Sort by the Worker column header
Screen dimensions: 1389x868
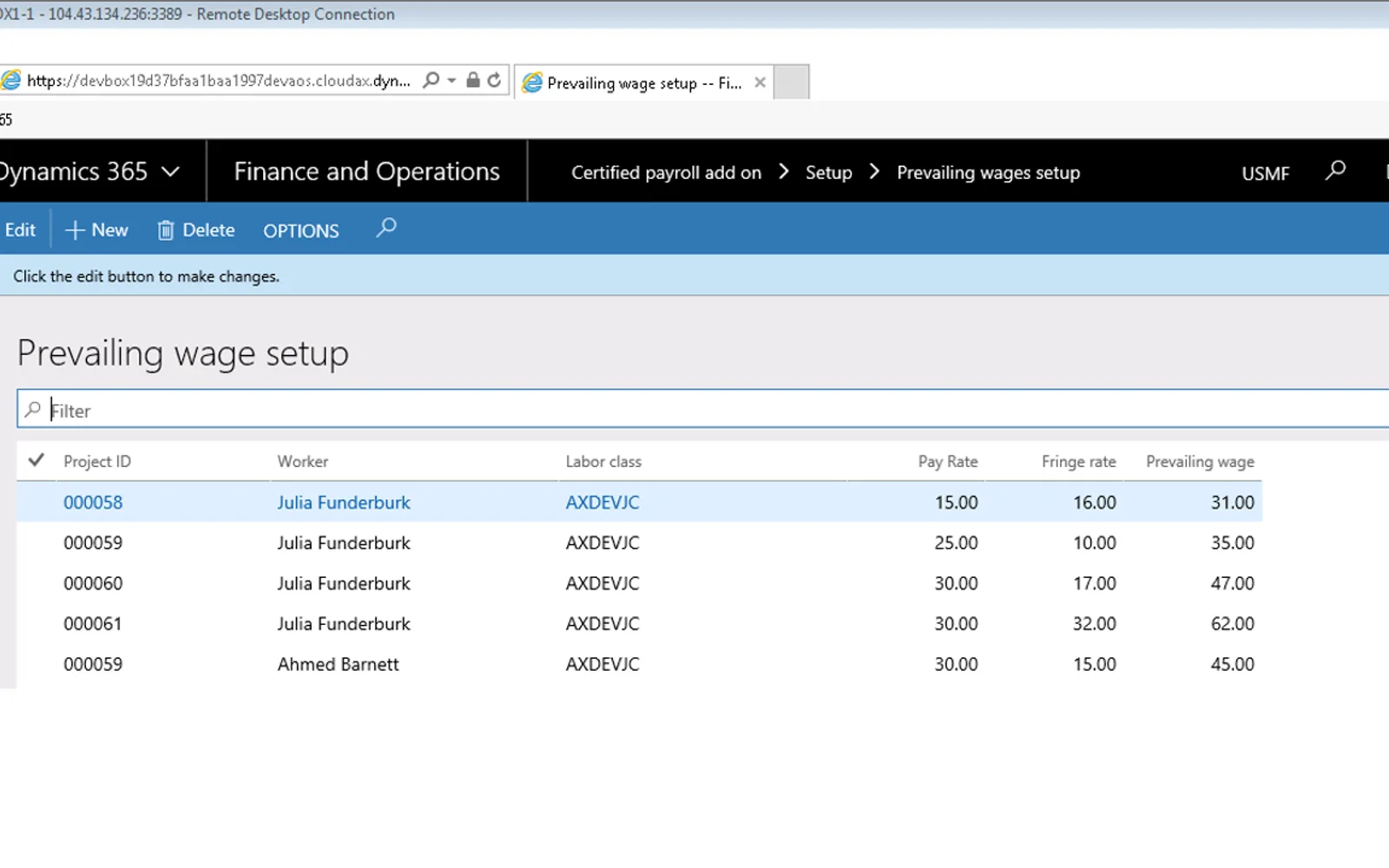click(x=303, y=462)
